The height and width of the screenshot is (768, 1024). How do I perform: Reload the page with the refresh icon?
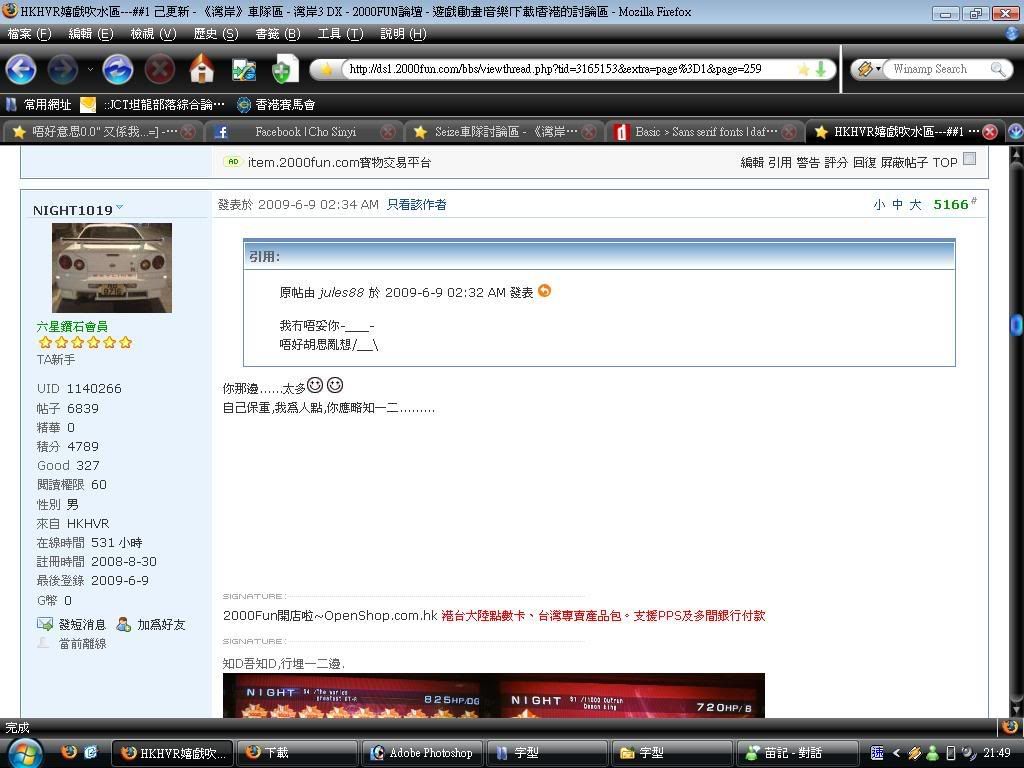coord(117,69)
